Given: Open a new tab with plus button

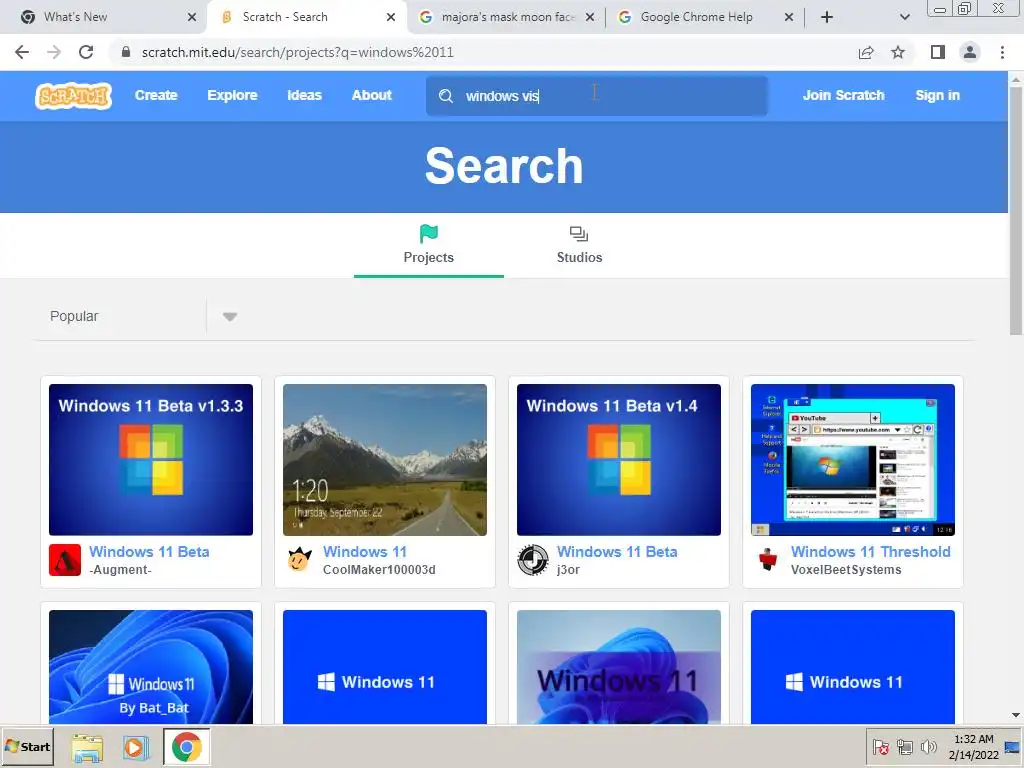Looking at the screenshot, I should 827,17.
